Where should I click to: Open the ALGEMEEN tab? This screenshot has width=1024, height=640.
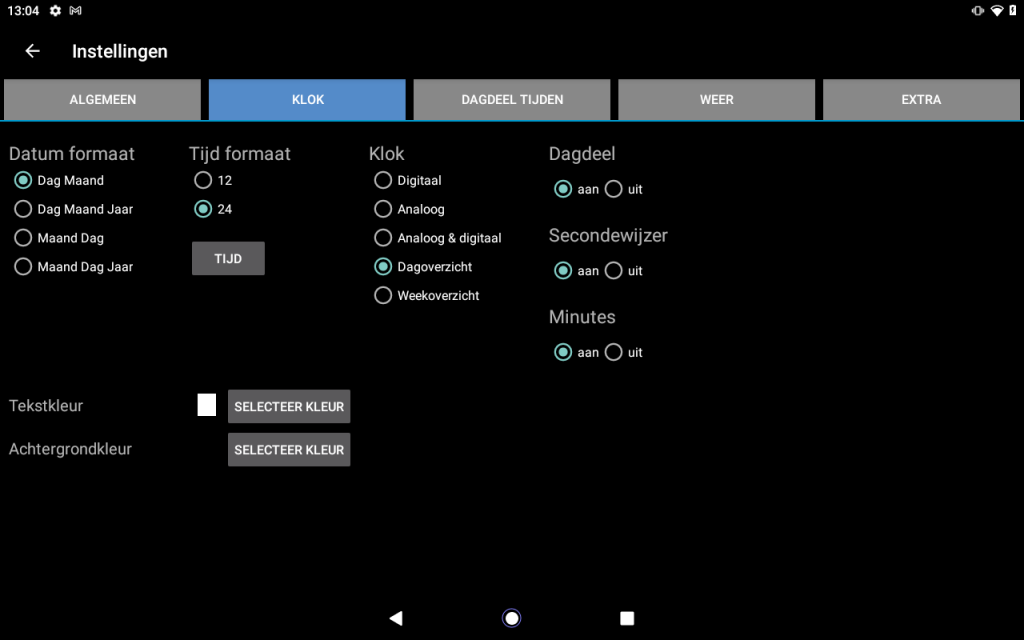[103, 100]
